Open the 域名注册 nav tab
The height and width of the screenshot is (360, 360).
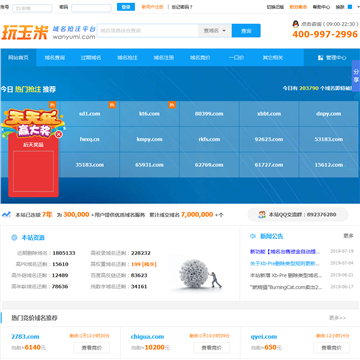(164, 58)
